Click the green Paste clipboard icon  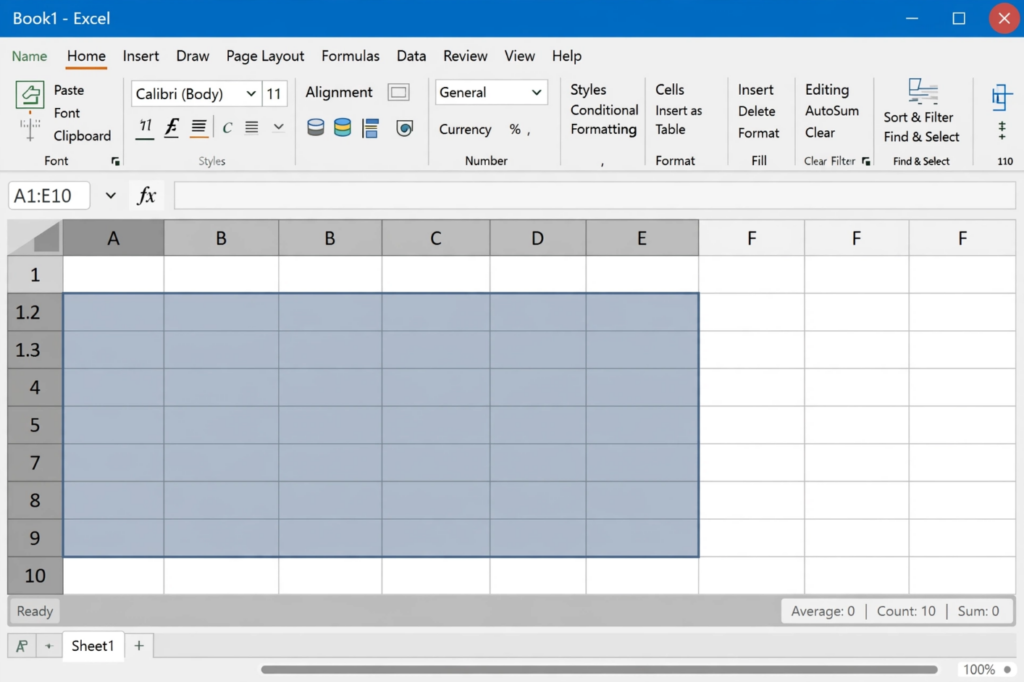coord(29,94)
